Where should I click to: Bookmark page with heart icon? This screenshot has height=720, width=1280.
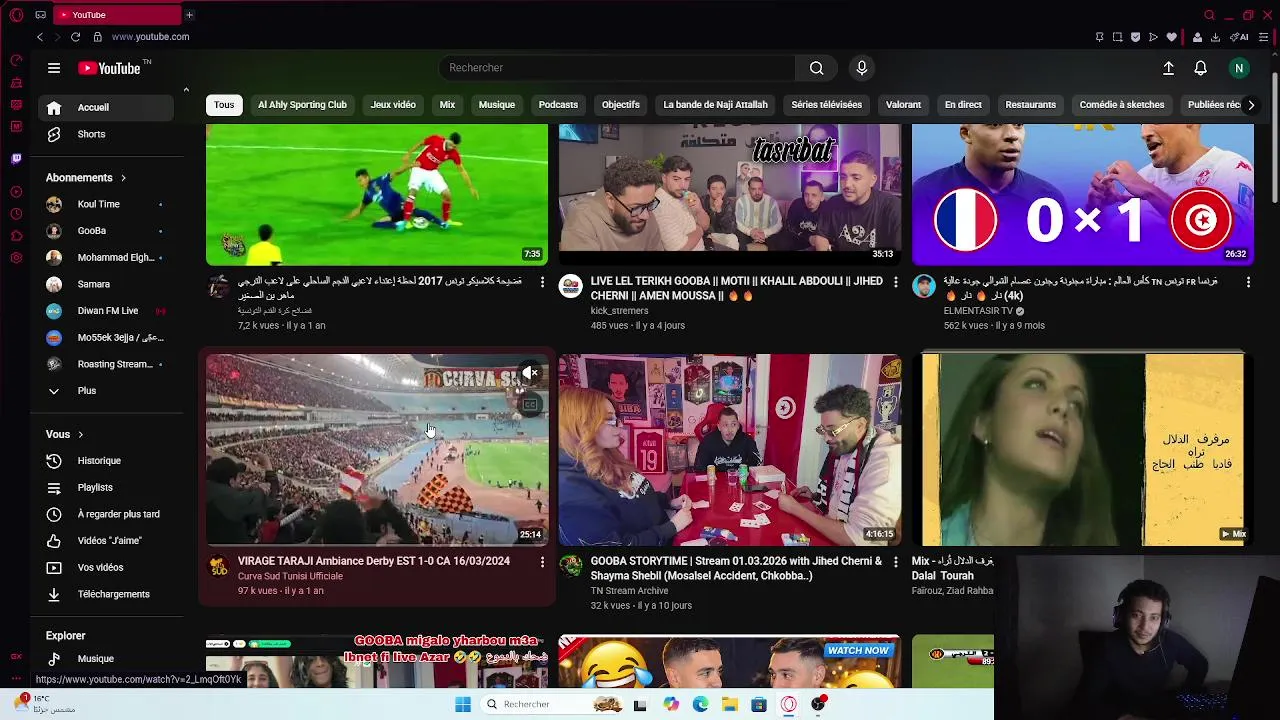click(x=1171, y=37)
